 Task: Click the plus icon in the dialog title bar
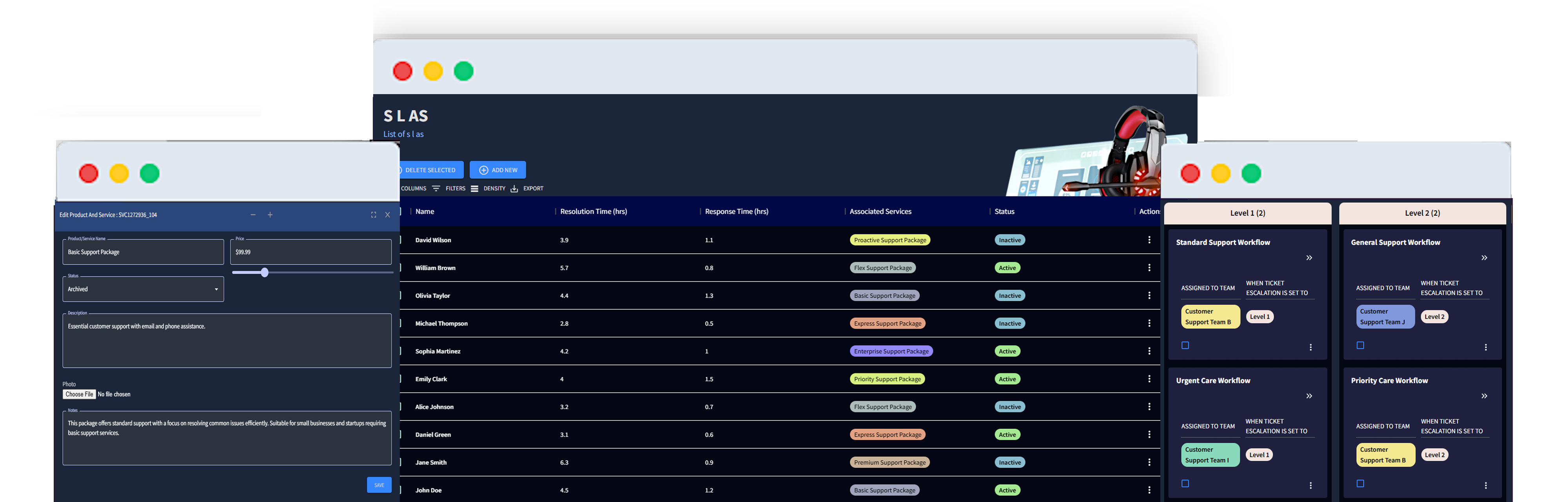[270, 215]
